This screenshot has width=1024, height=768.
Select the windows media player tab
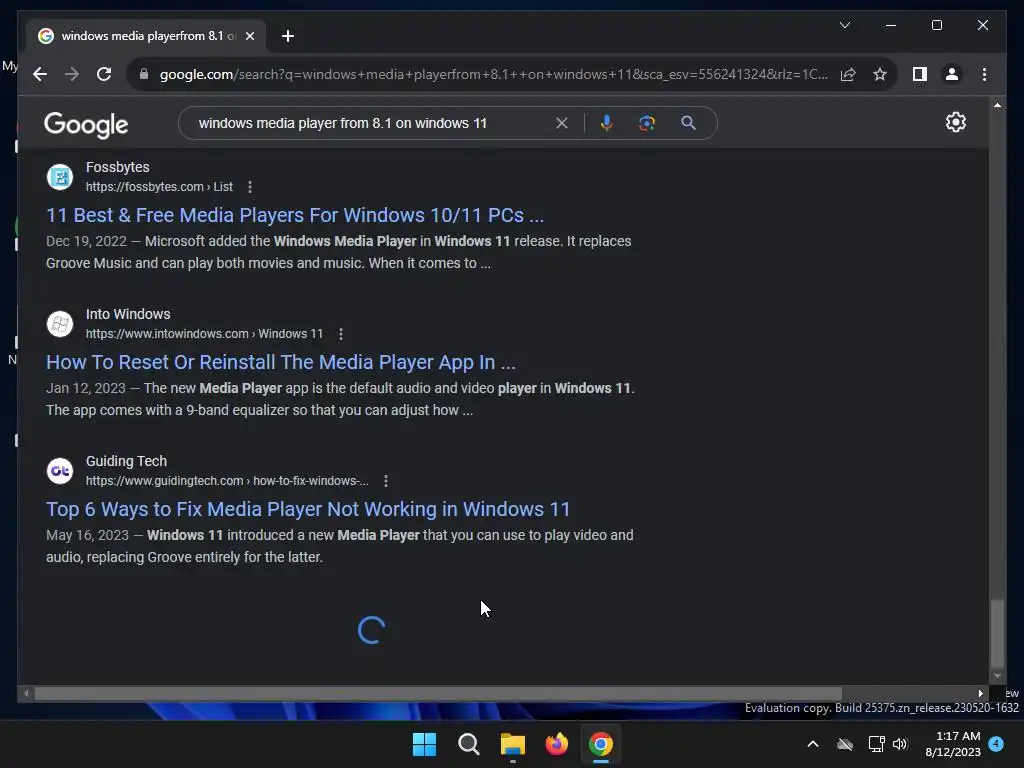pyautogui.click(x=146, y=36)
